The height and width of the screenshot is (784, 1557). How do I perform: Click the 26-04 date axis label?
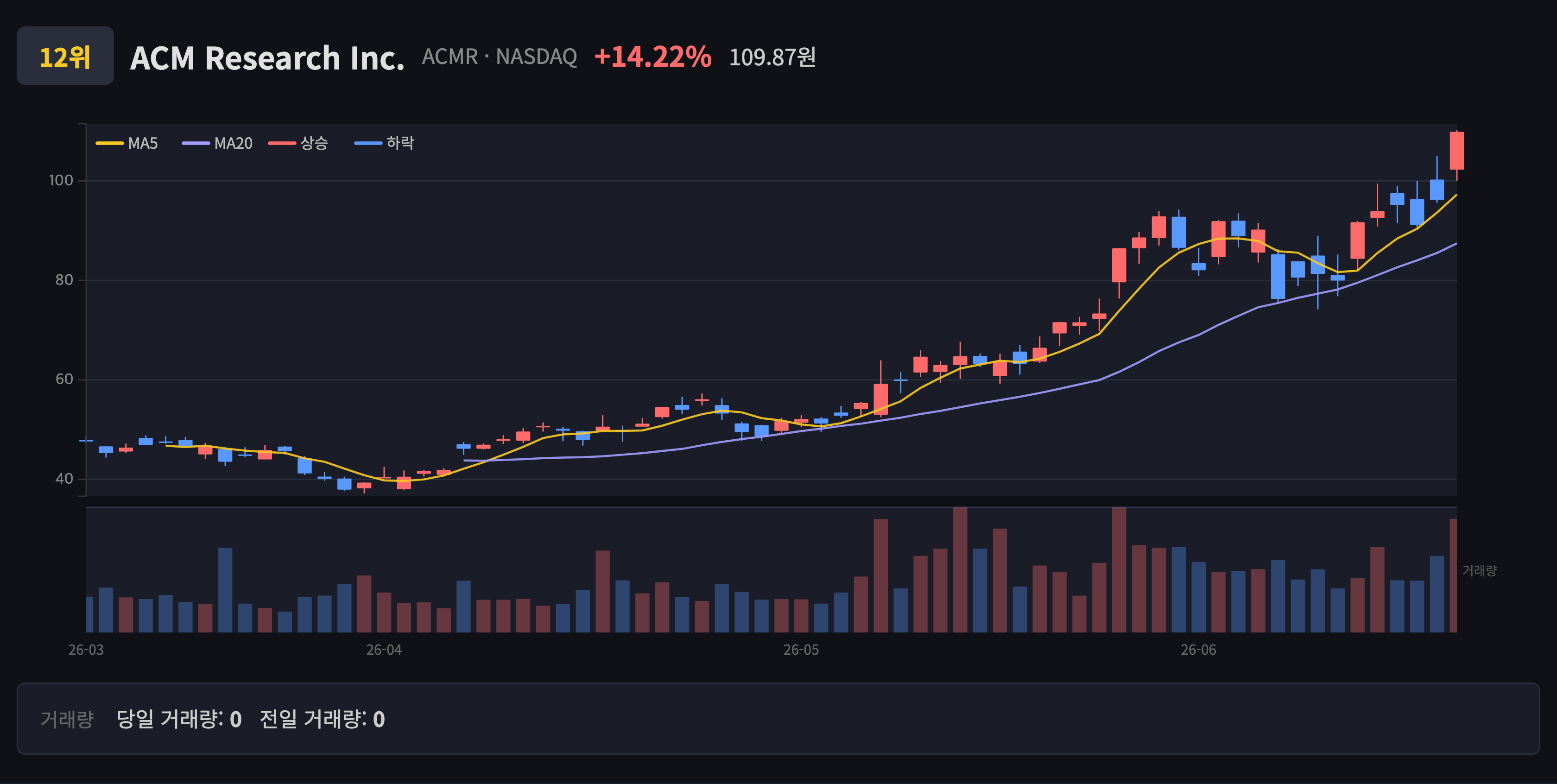click(x=384, y=650)
